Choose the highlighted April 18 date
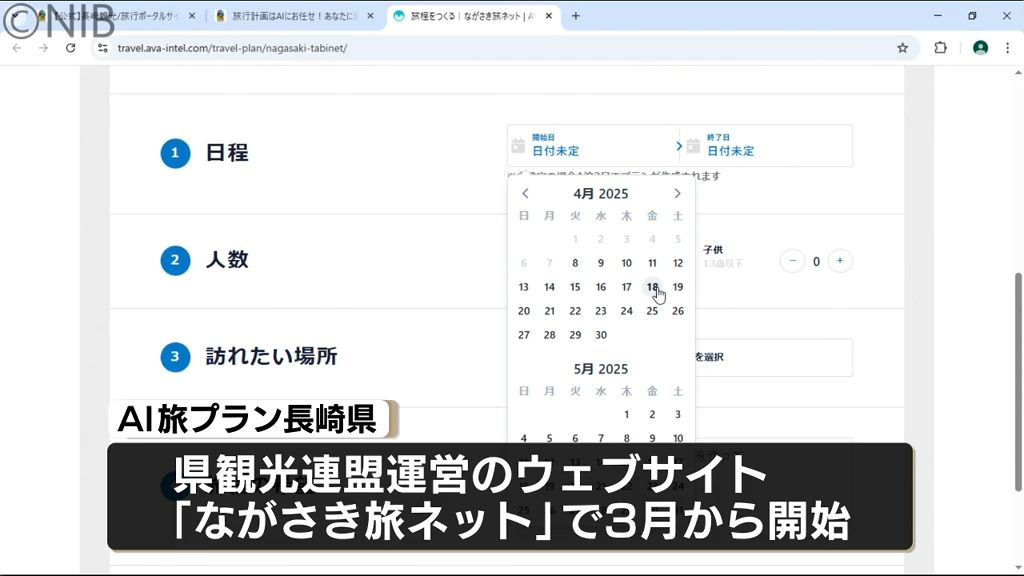 click(x=652, y=287)
